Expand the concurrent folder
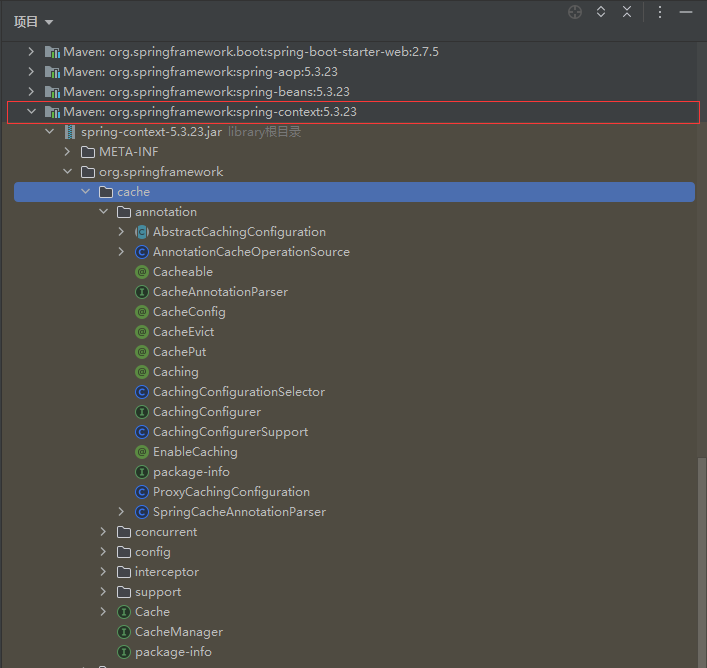 click(103, 532)
